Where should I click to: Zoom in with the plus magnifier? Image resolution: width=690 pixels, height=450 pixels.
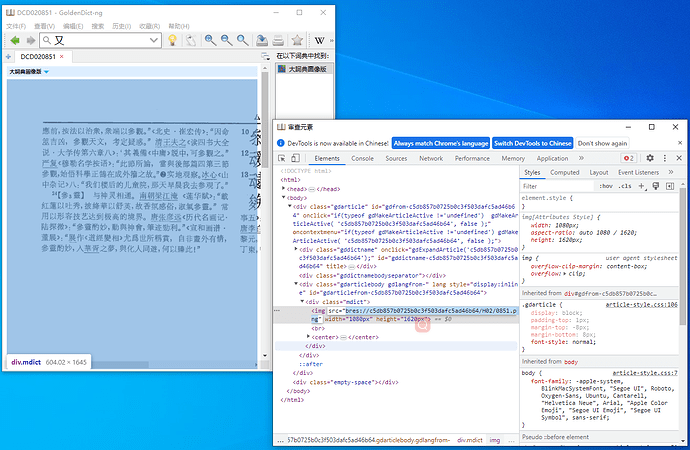pos(210,40)
